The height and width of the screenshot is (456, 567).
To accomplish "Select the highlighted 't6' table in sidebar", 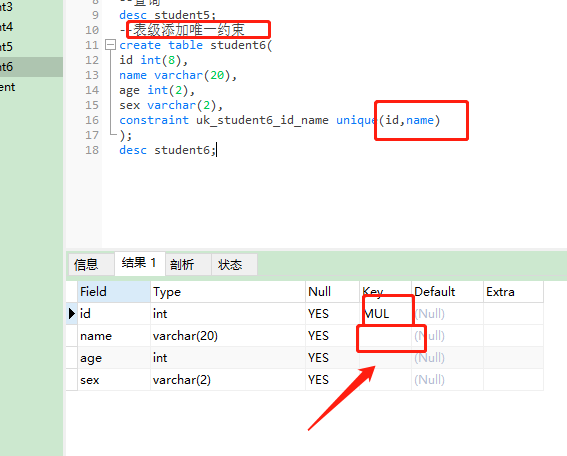I will (x=31, y=67).
